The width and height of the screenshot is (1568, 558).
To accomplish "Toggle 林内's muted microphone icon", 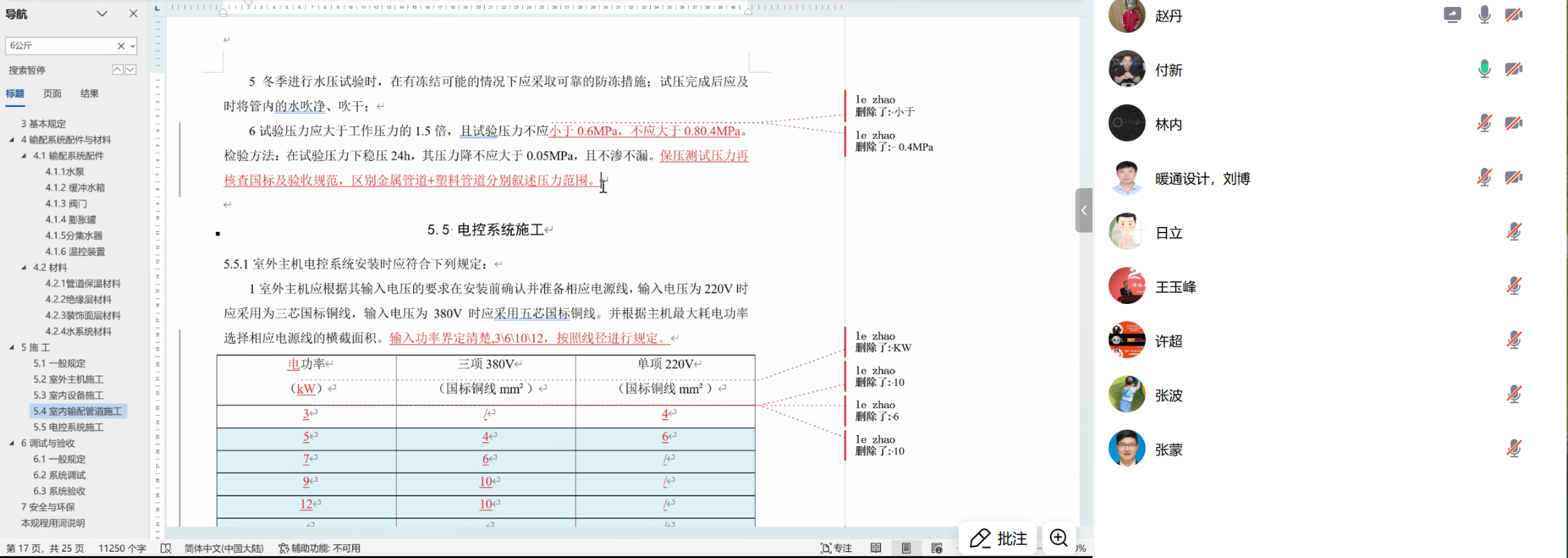I will [x=1484, y=124].
